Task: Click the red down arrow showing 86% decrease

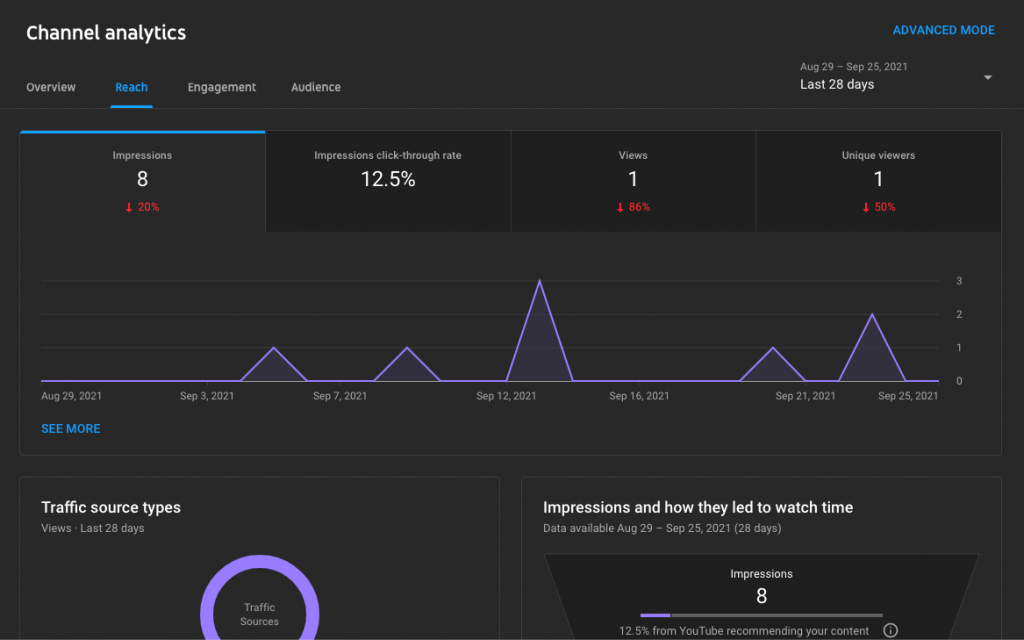Action: tap(620, 207)
